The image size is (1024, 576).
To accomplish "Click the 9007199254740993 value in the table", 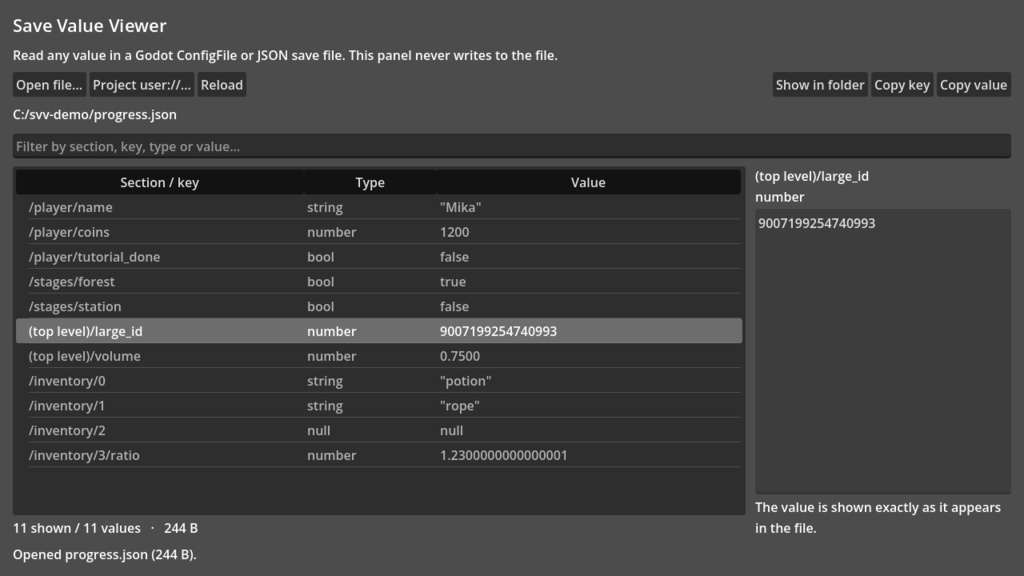I will (498, 331).
